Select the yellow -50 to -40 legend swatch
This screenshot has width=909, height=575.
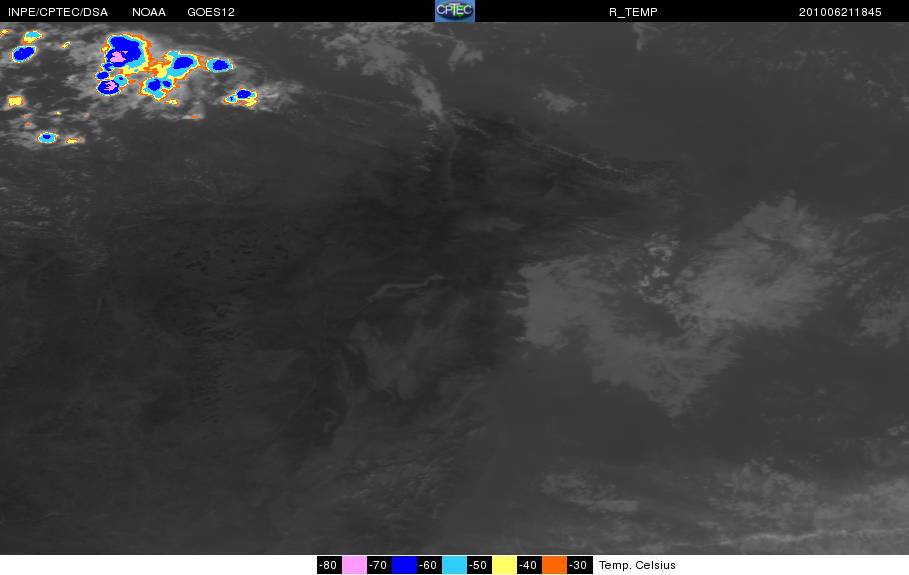click(x=504, y=565)
